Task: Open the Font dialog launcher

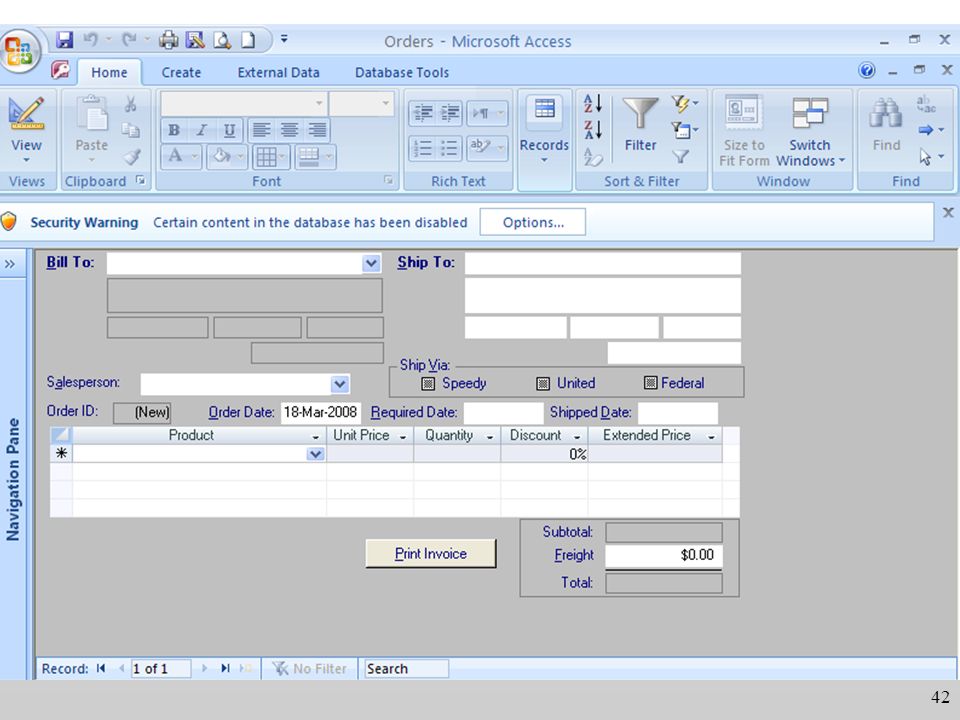Action: (x=388, y=181)
